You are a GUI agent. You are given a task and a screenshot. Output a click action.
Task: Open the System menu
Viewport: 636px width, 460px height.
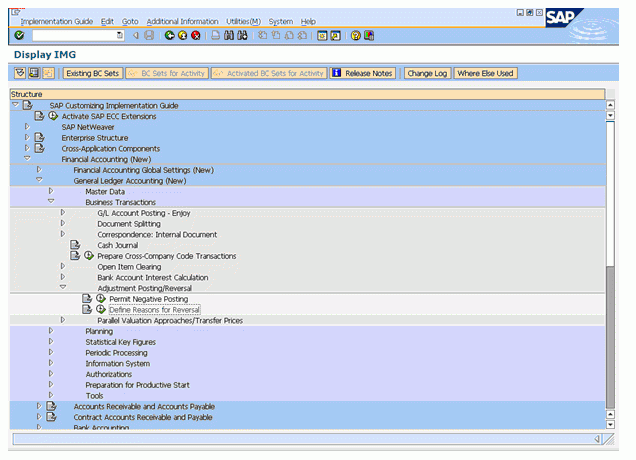coord(281,21)
